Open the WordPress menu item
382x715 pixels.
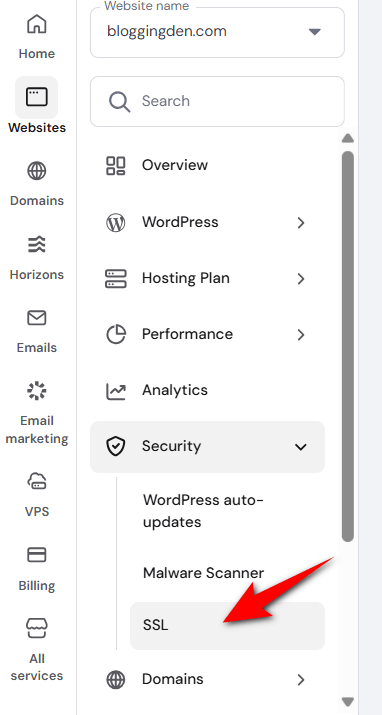click(207, 223)
